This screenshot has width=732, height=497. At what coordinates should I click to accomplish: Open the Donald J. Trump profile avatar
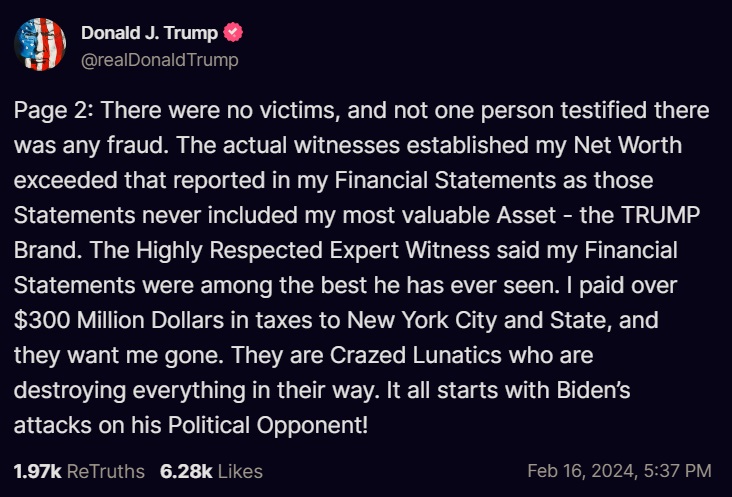click(x=40, y=44)
